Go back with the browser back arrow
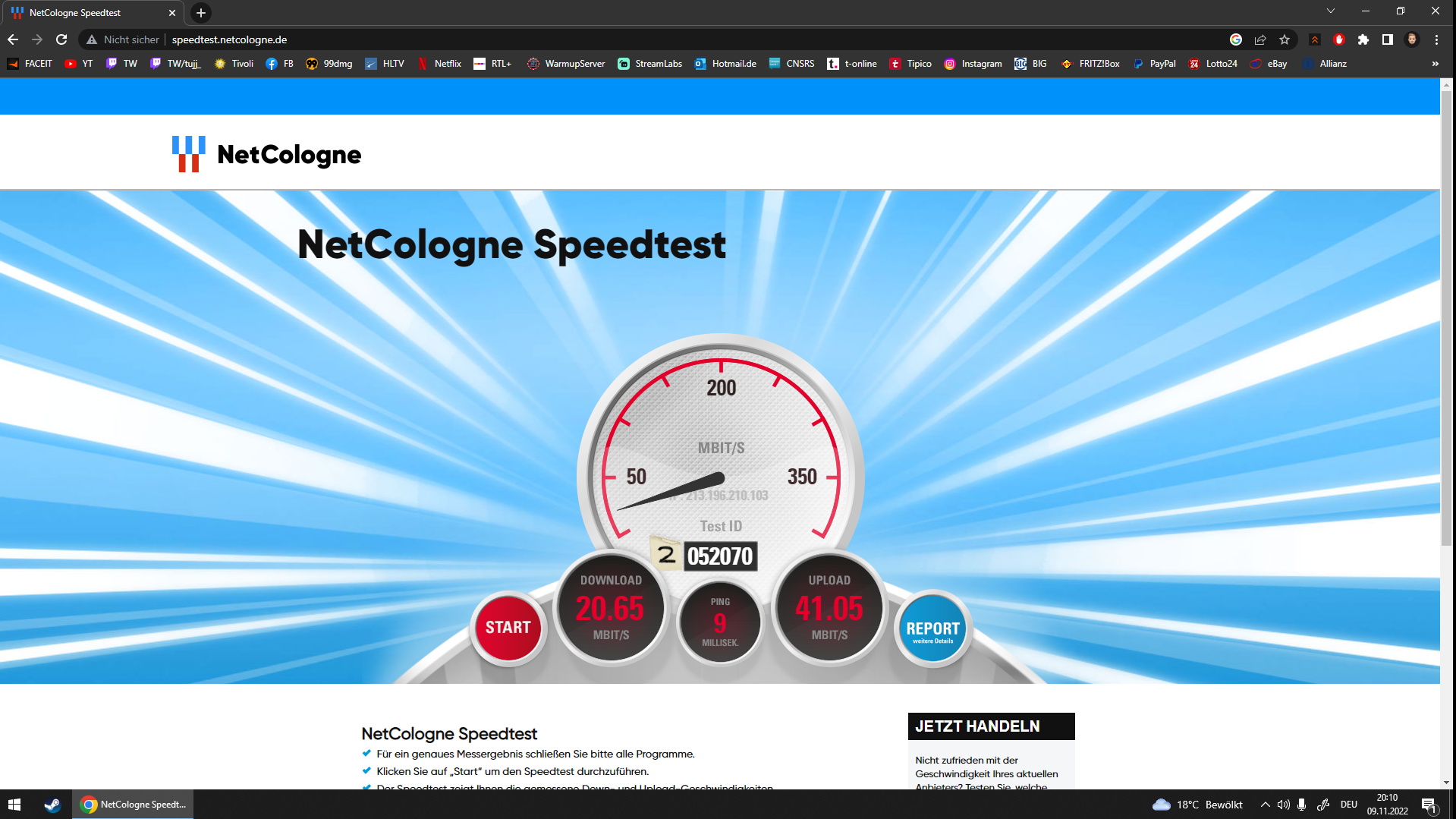Image resolution: width=1456 pixels, height=819 pixels. [x=13, y=39]
